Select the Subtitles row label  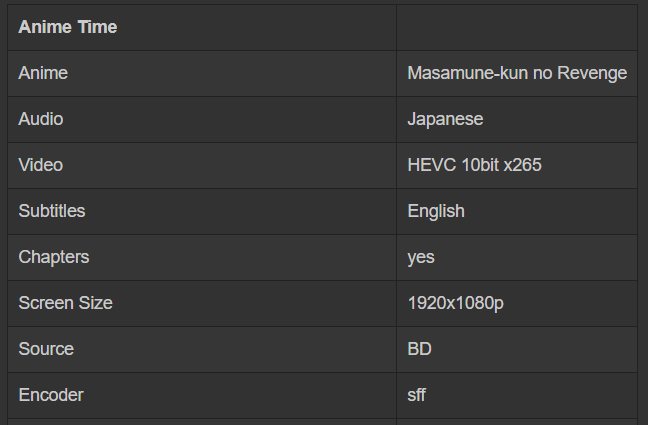coord(52,211)
